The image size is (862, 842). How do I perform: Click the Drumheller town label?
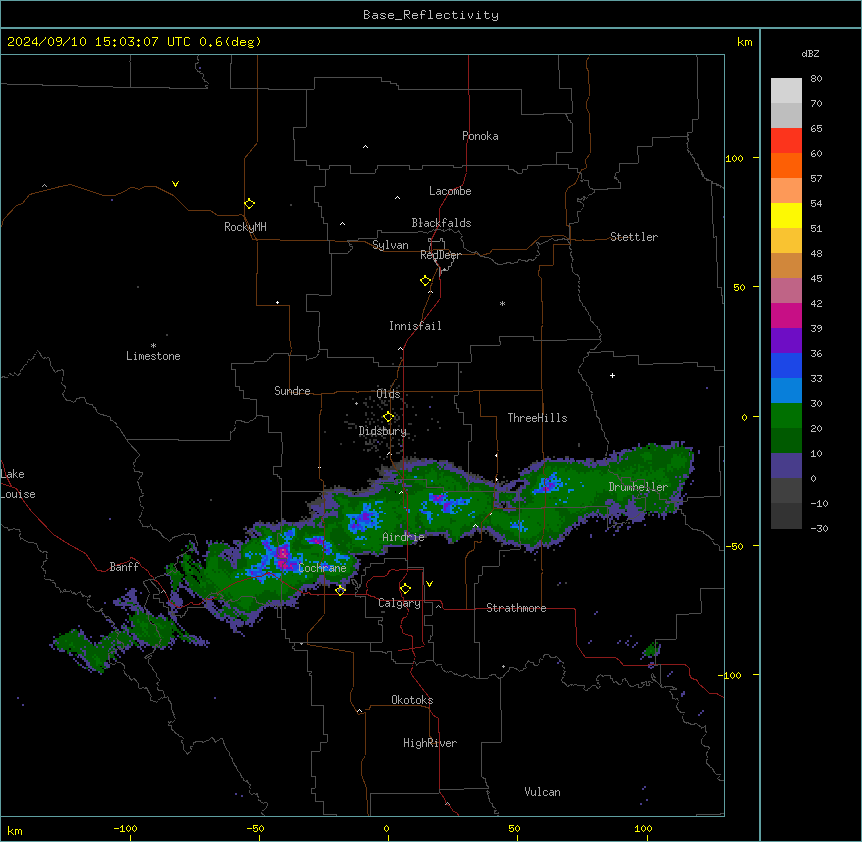point(638,487)
